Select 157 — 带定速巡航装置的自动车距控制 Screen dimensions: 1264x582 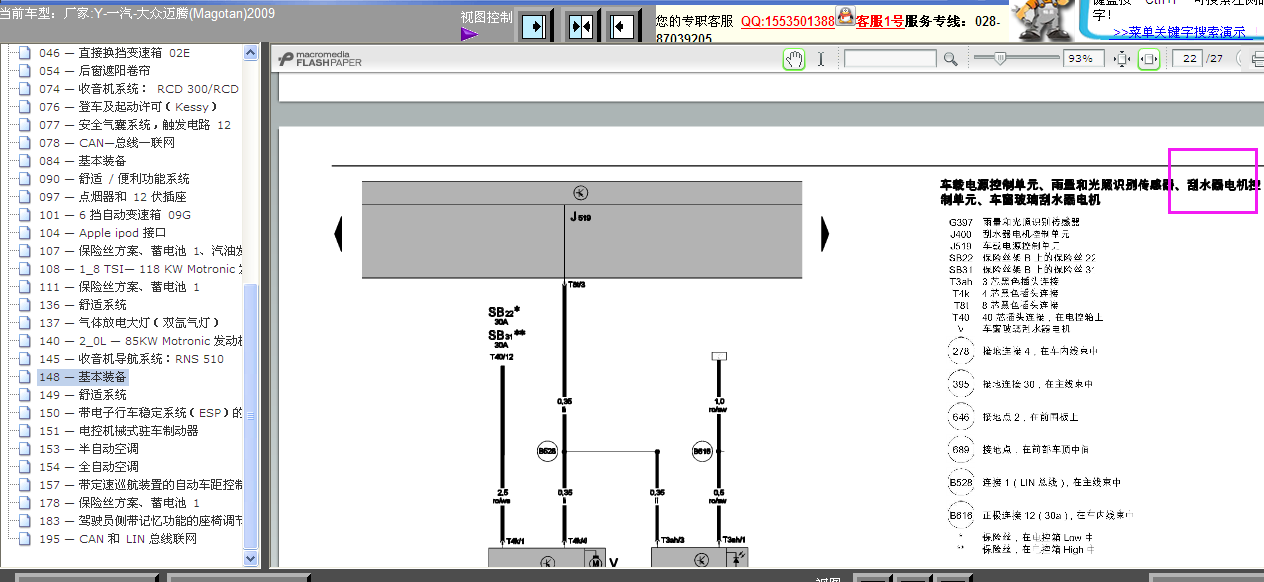[140, 485]
